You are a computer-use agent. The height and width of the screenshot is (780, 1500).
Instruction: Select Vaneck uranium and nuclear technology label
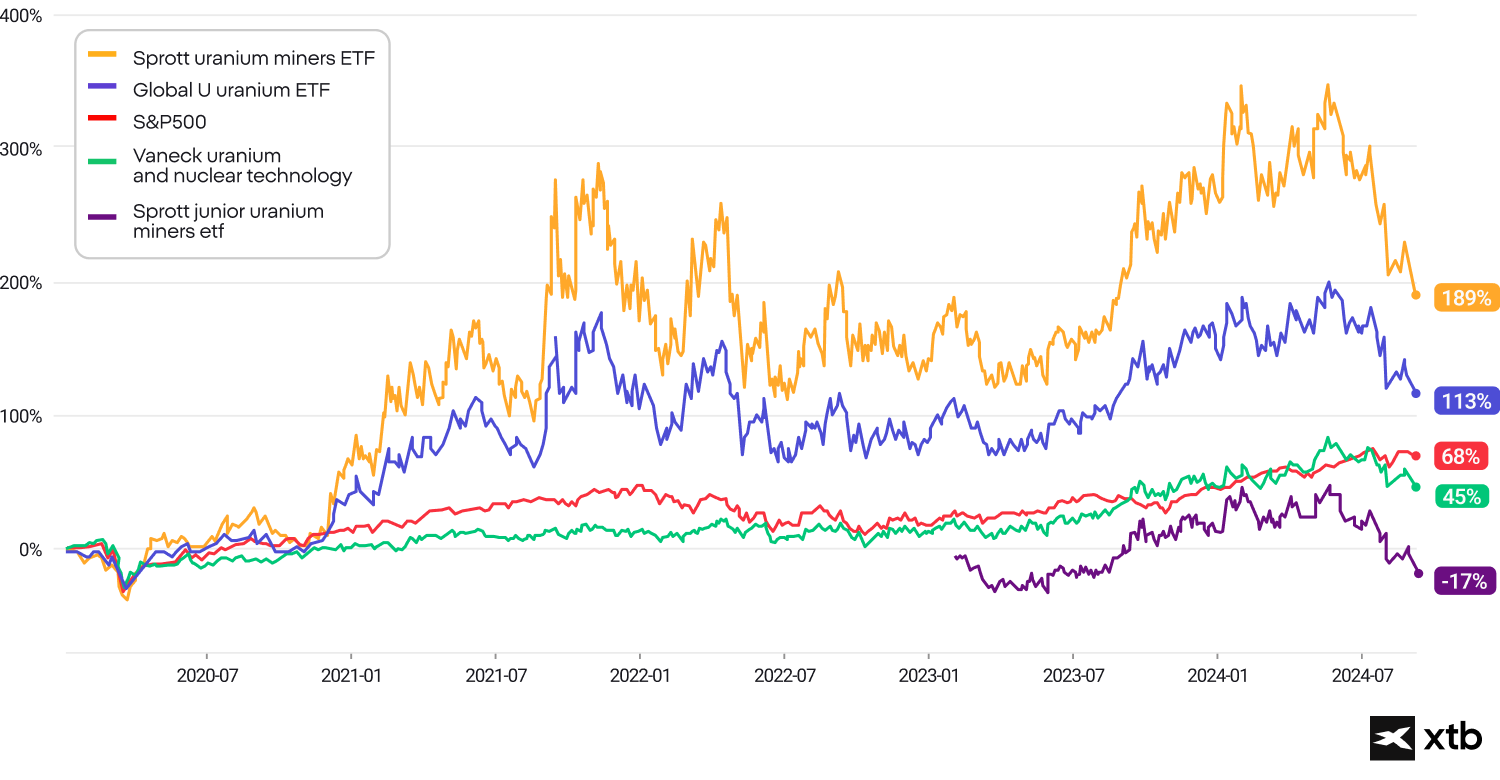[x=242, y=166]
